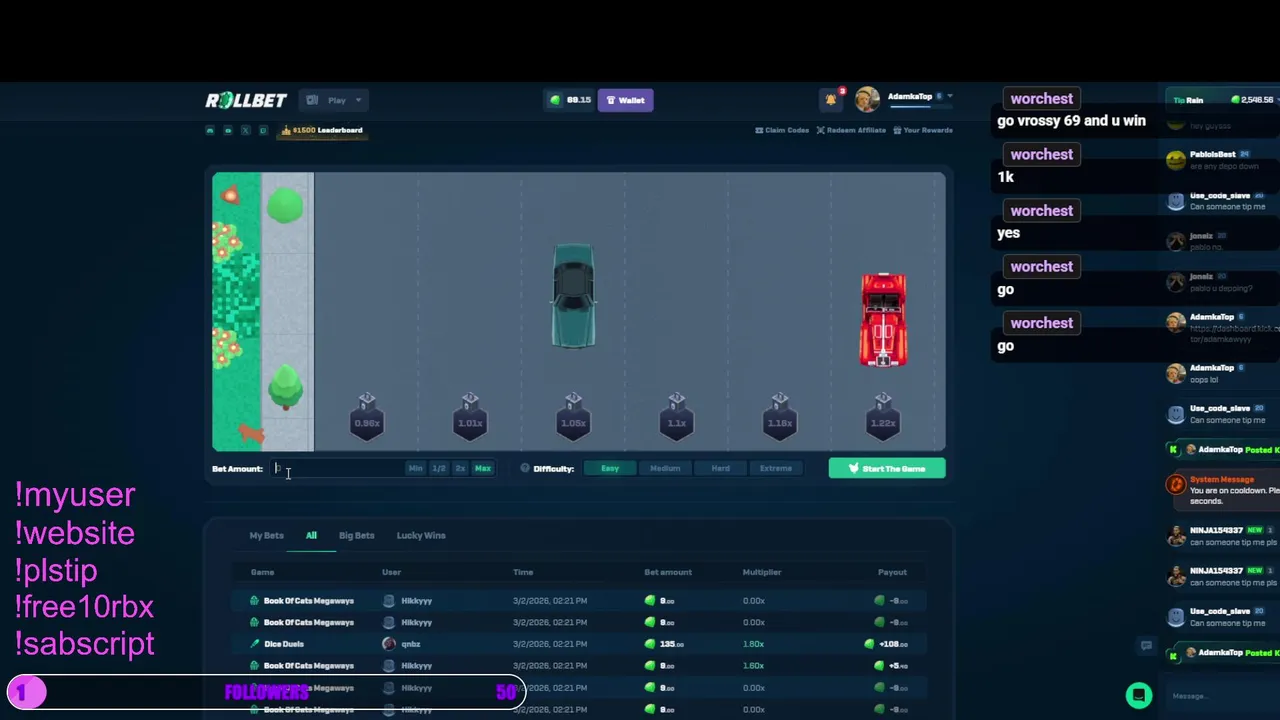Screen dimensions: 1280x720
Task: Set the bet to Max
Action: point(483,468)
